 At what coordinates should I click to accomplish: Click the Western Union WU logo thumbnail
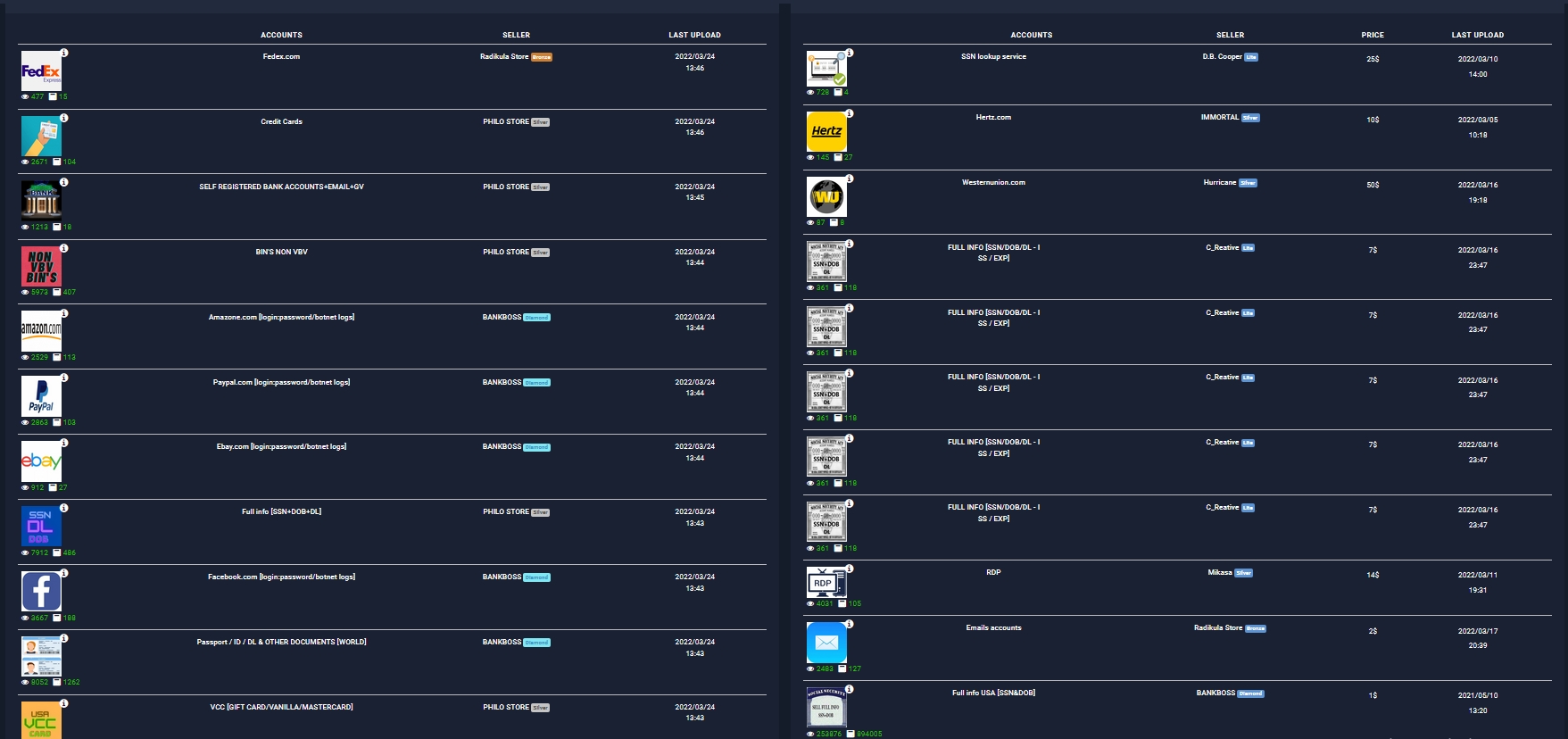click(x=826, y=196)
